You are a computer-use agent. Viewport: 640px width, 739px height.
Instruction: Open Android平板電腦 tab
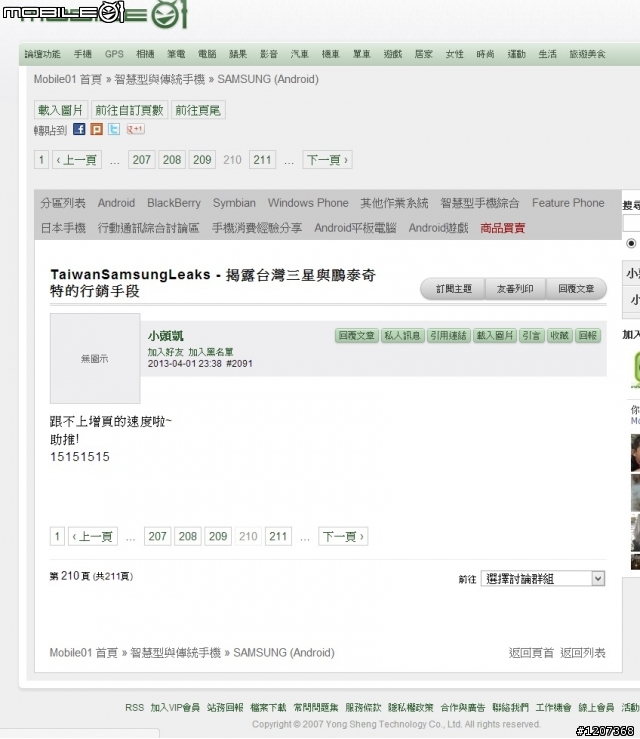pyautogui.click(x=355, y=228)
